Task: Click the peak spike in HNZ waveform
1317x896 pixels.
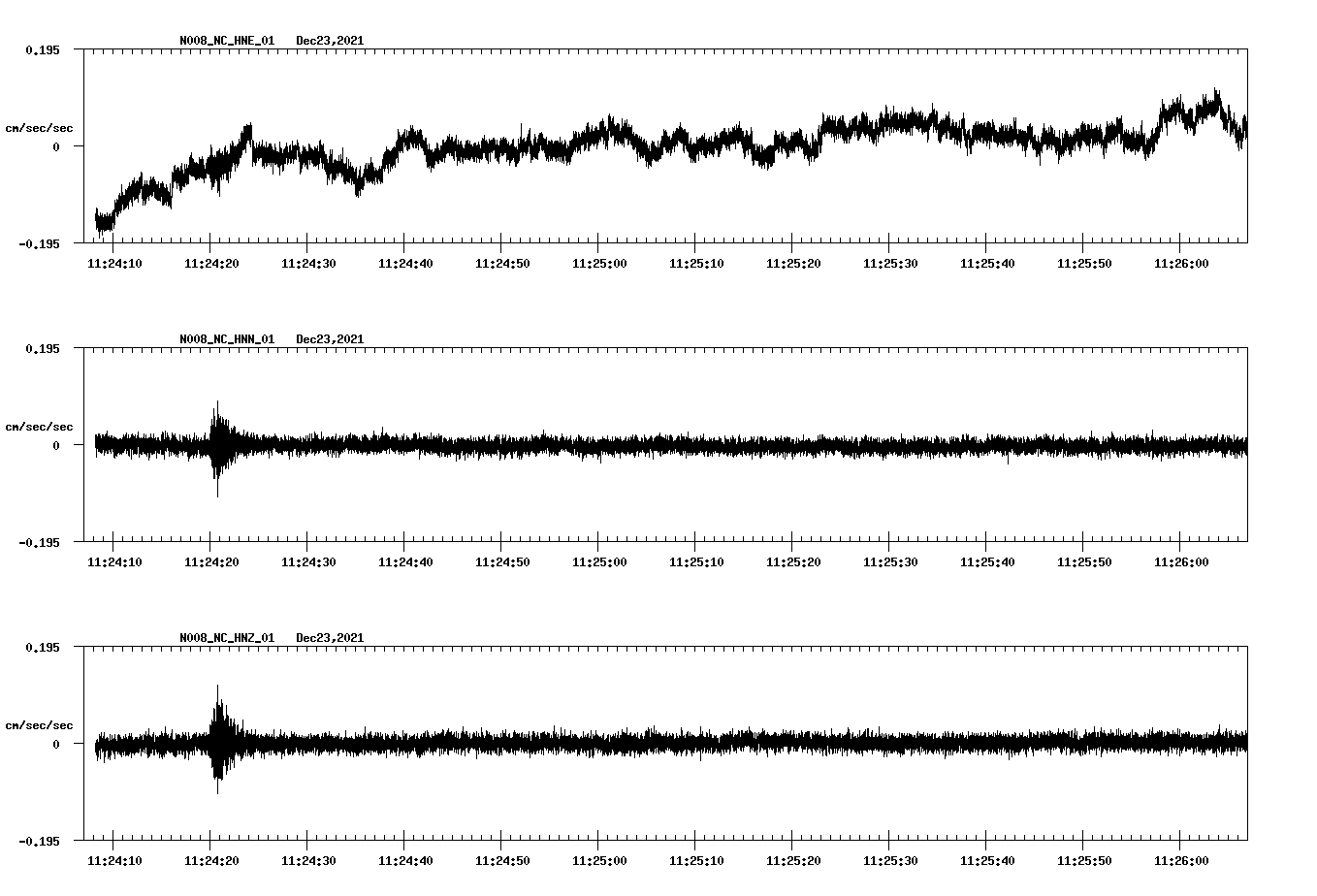Action: pos(219,739)
